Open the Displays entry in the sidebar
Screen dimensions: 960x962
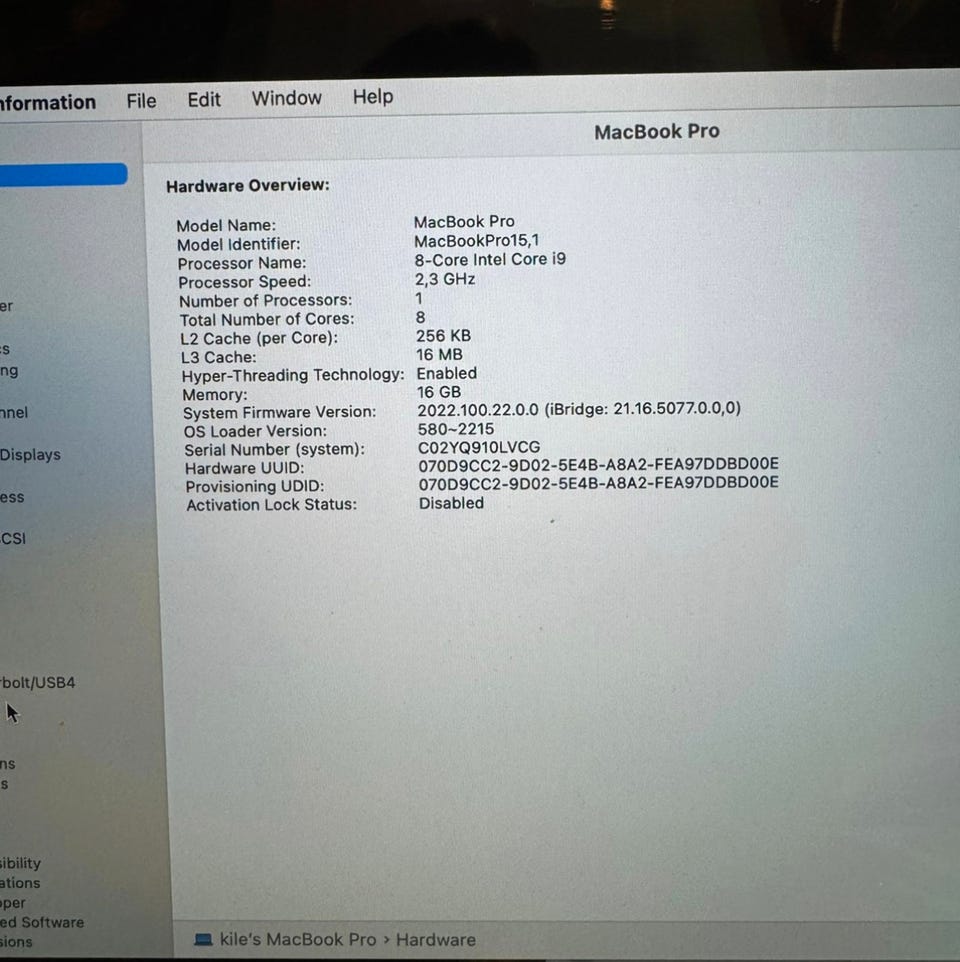pos(30,455)
